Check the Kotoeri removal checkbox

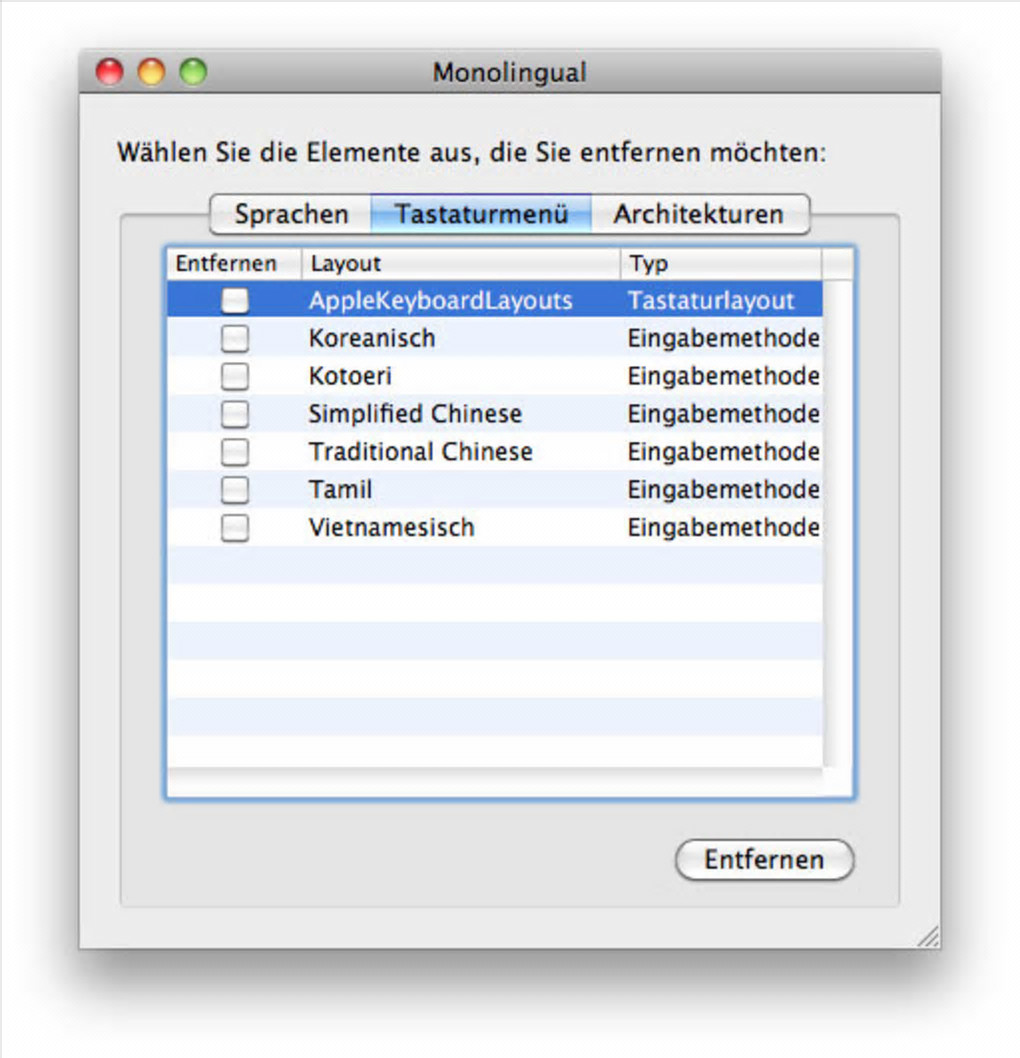(235, 377)
